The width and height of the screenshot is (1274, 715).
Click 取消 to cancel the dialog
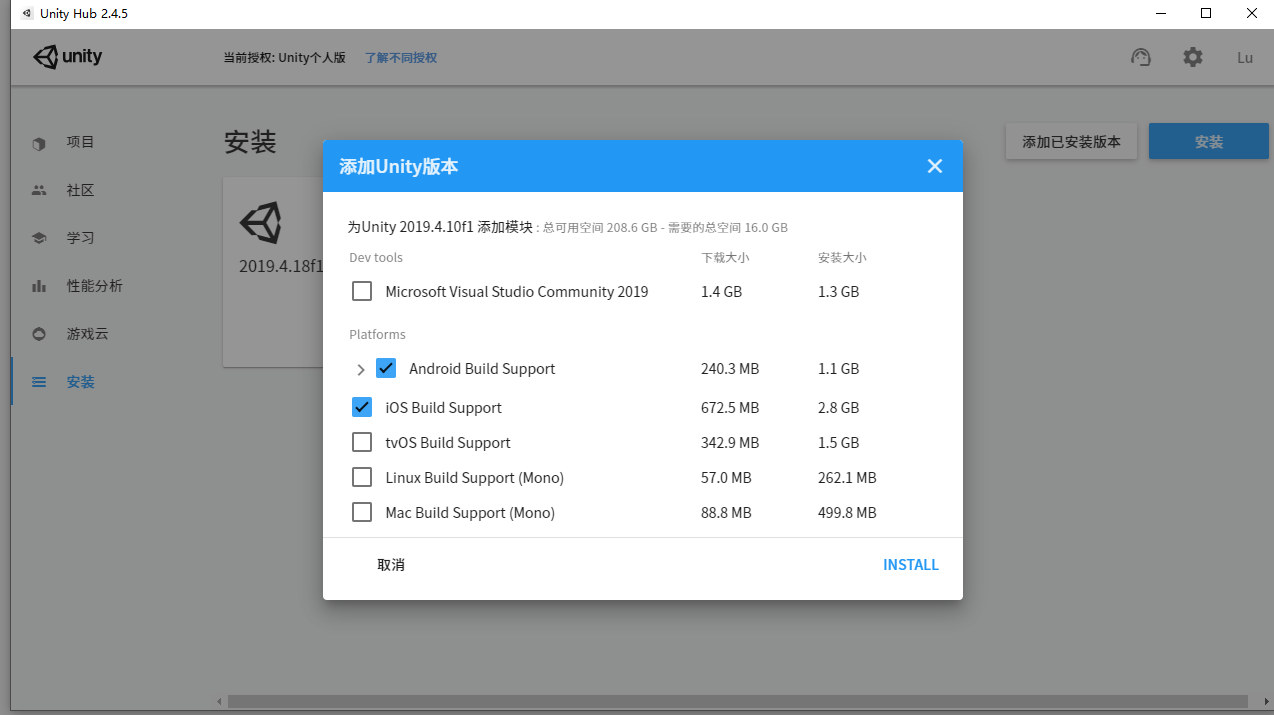[x=391, y=565]
